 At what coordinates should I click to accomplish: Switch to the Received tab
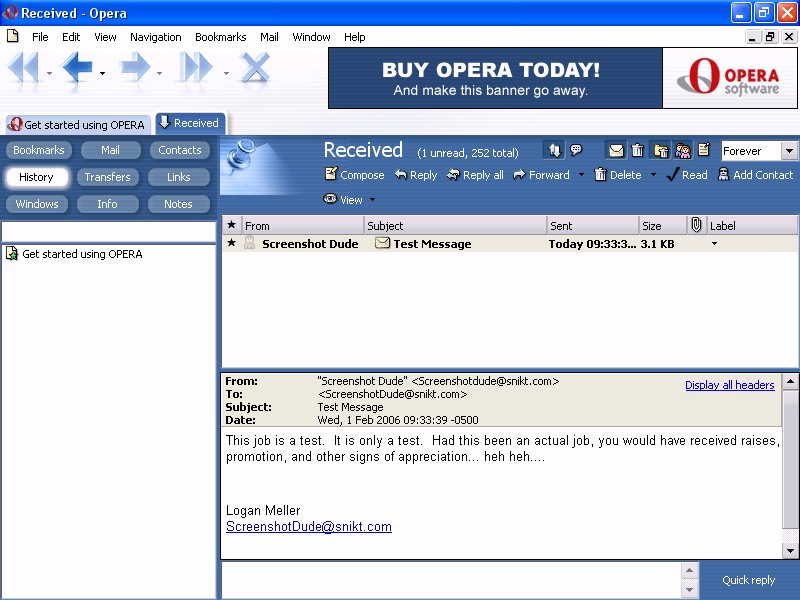190,123
